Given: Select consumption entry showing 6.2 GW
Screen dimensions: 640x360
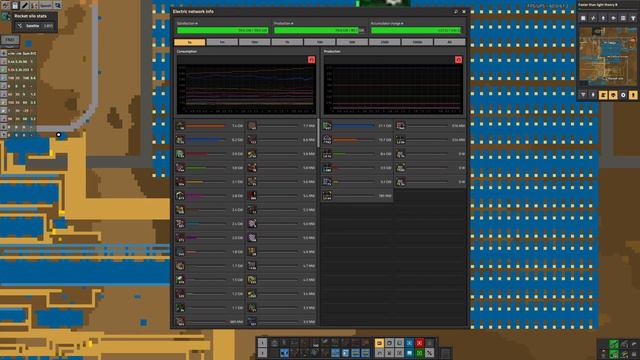Looking at the screenshot, I should pos(210,140).
